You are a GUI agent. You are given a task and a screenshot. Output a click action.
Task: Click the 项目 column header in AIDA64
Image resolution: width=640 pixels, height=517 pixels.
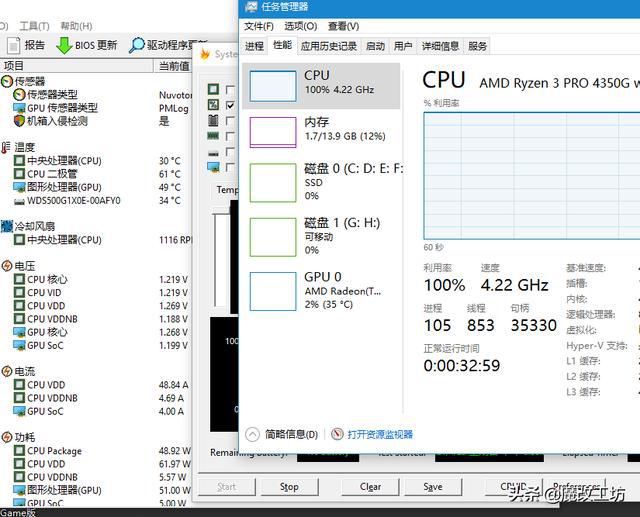coord(77,66)
